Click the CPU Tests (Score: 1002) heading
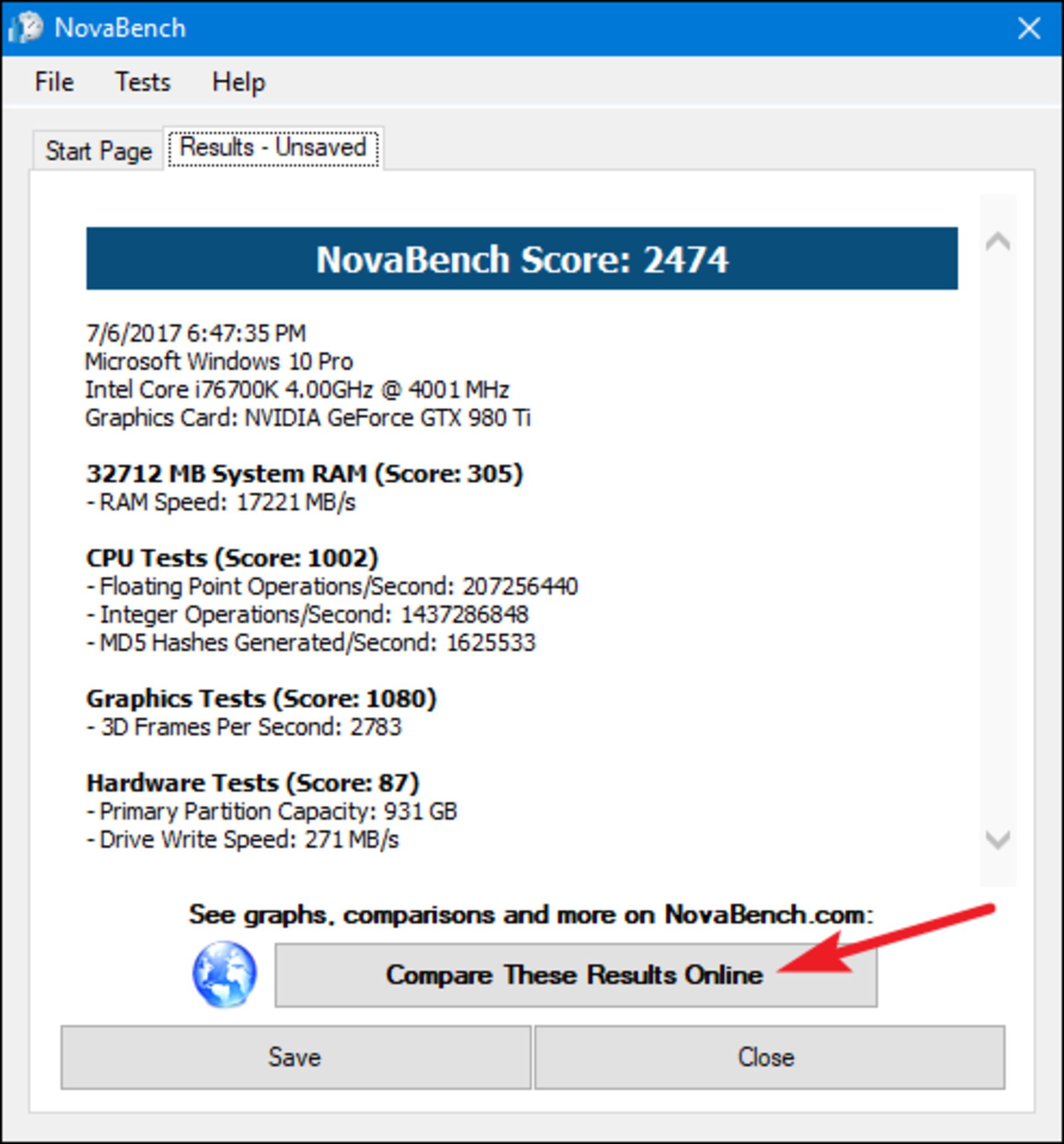Image resolution: width=1064 pixels, height=1144 pixels. (x=232, y=558)
